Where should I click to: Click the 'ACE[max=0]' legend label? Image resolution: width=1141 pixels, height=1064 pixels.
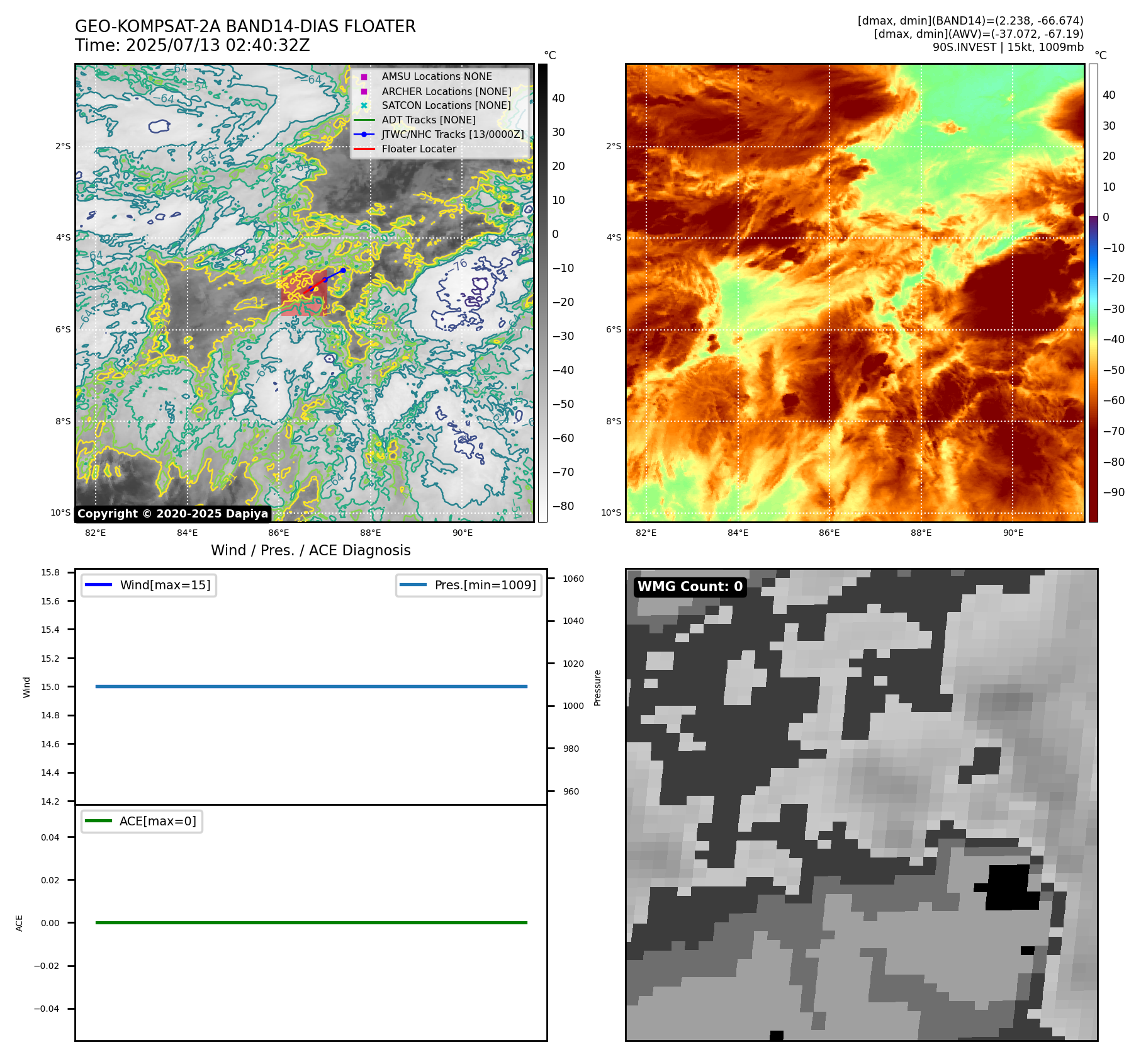158,821
